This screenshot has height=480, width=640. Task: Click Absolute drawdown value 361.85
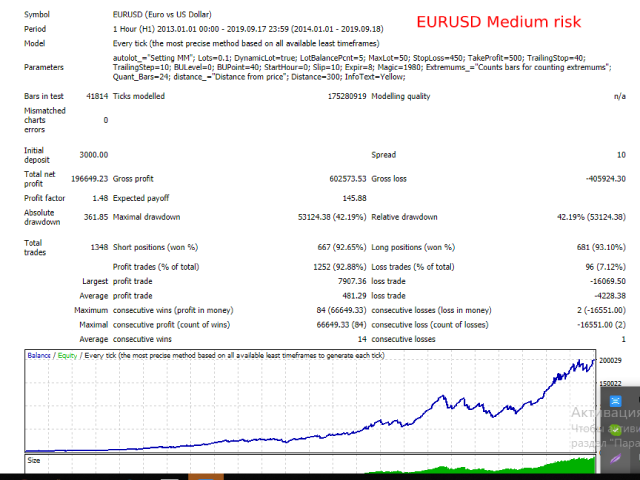pyautogui.click(x=96, y=217)
